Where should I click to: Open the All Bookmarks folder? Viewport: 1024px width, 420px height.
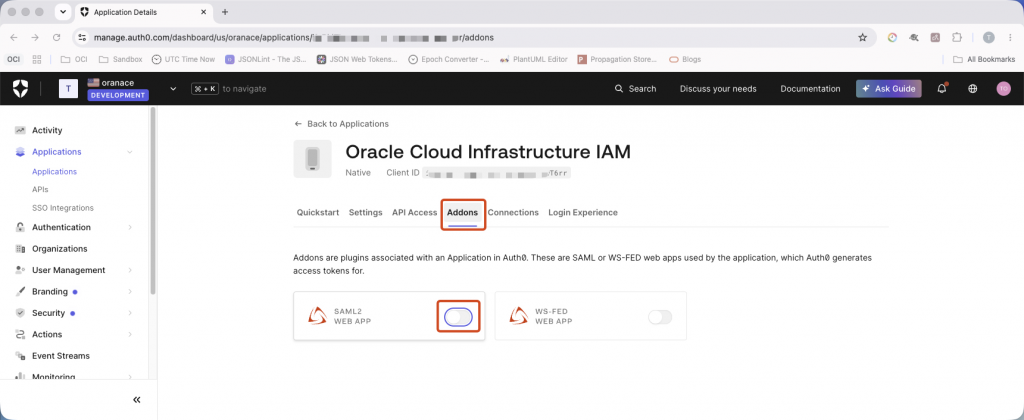coord(984,59)
